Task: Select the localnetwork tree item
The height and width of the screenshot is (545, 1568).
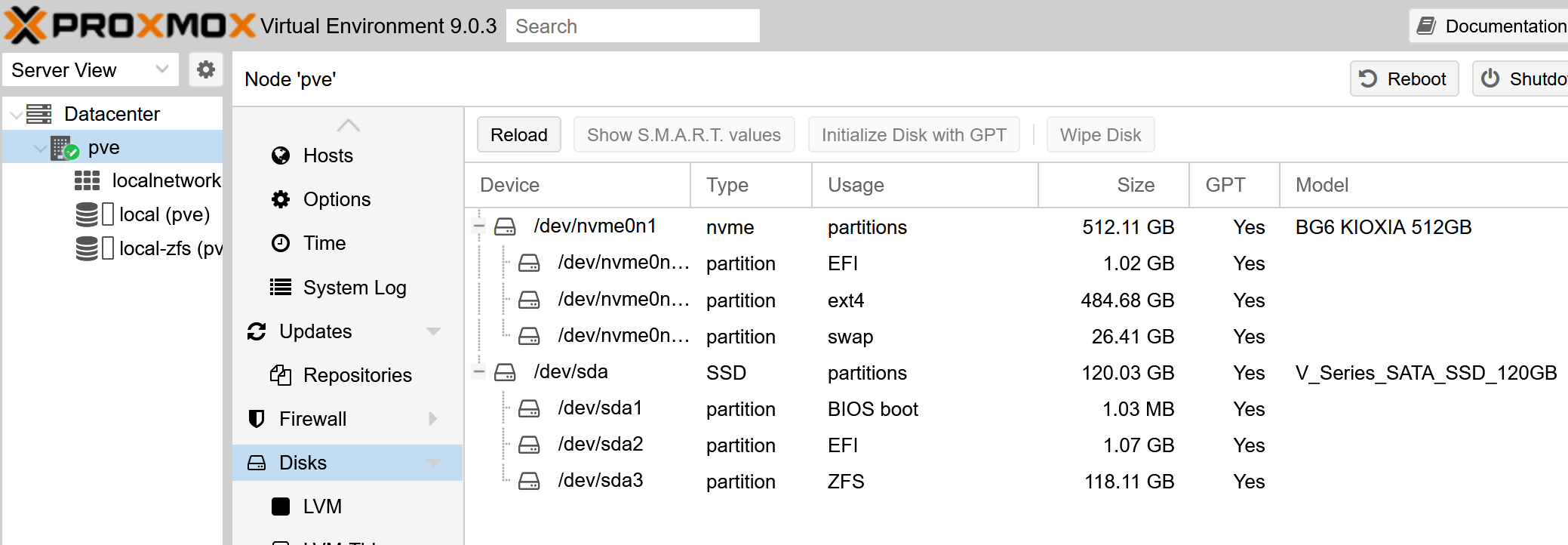Action: point(113,180)
